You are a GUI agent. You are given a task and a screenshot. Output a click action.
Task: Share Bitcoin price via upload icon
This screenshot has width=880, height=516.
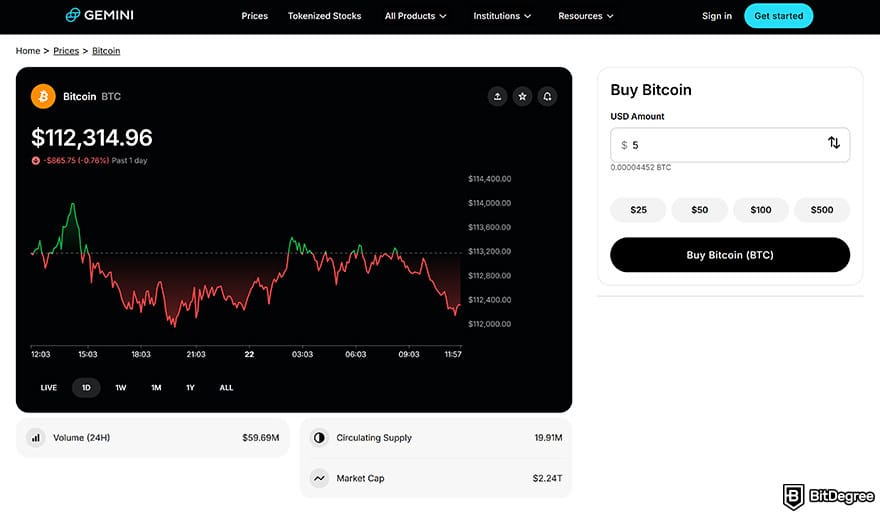(497, 97)
